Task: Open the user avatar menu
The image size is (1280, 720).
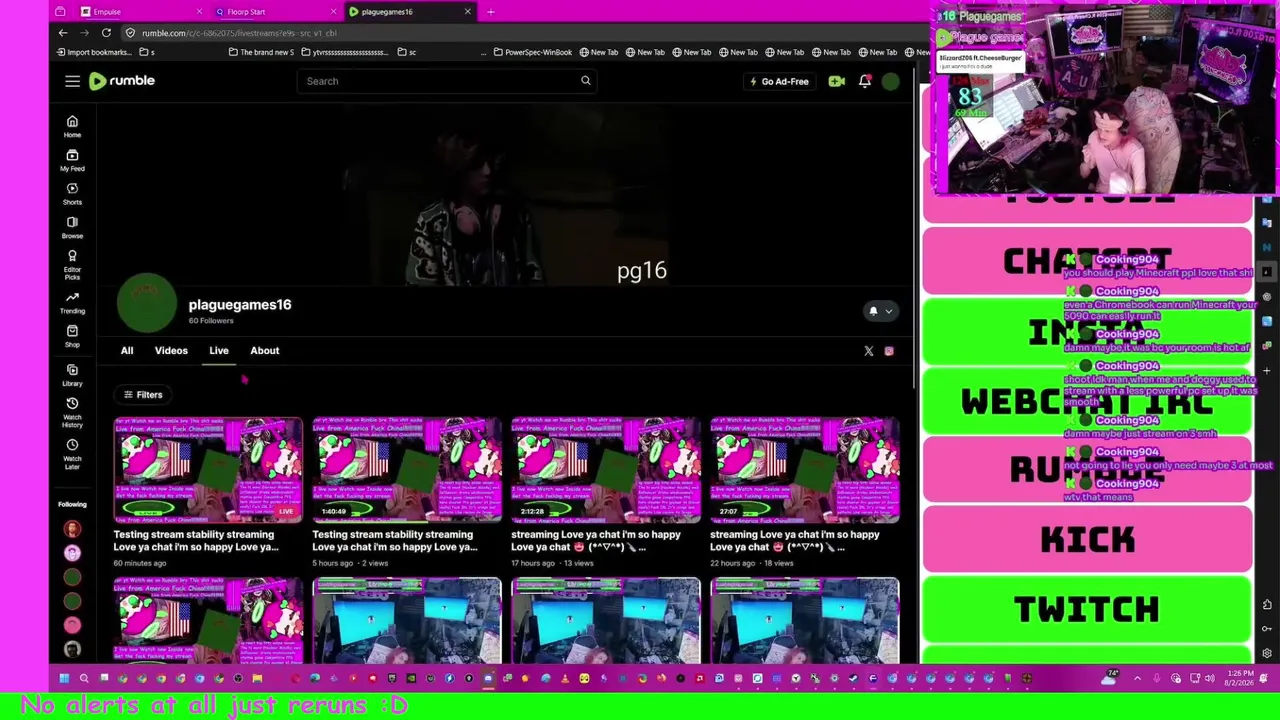Action: click(x=891, y=81)
